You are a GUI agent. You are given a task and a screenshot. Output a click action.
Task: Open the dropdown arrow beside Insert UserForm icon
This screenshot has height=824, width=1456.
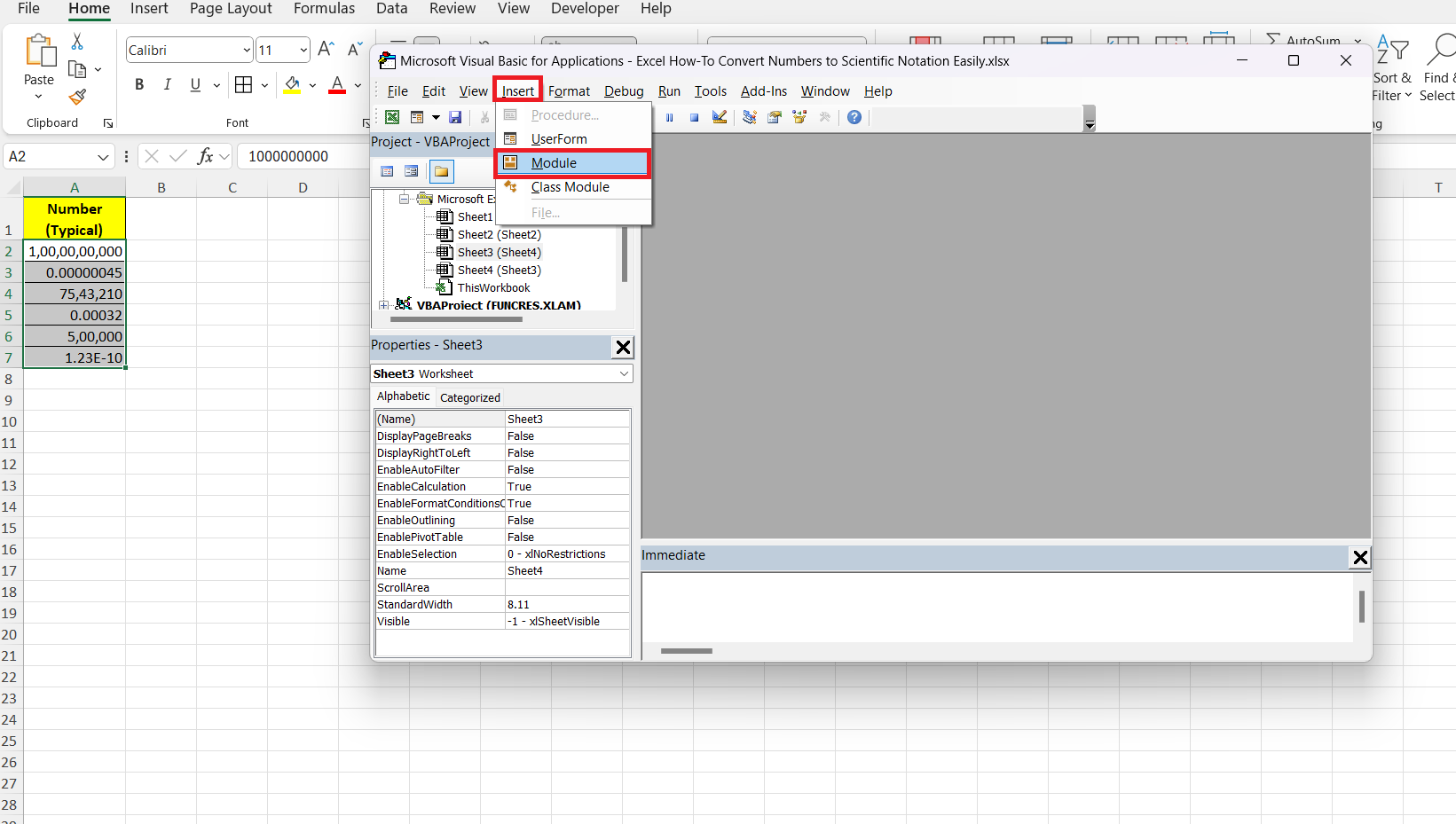tap(436, 117)
